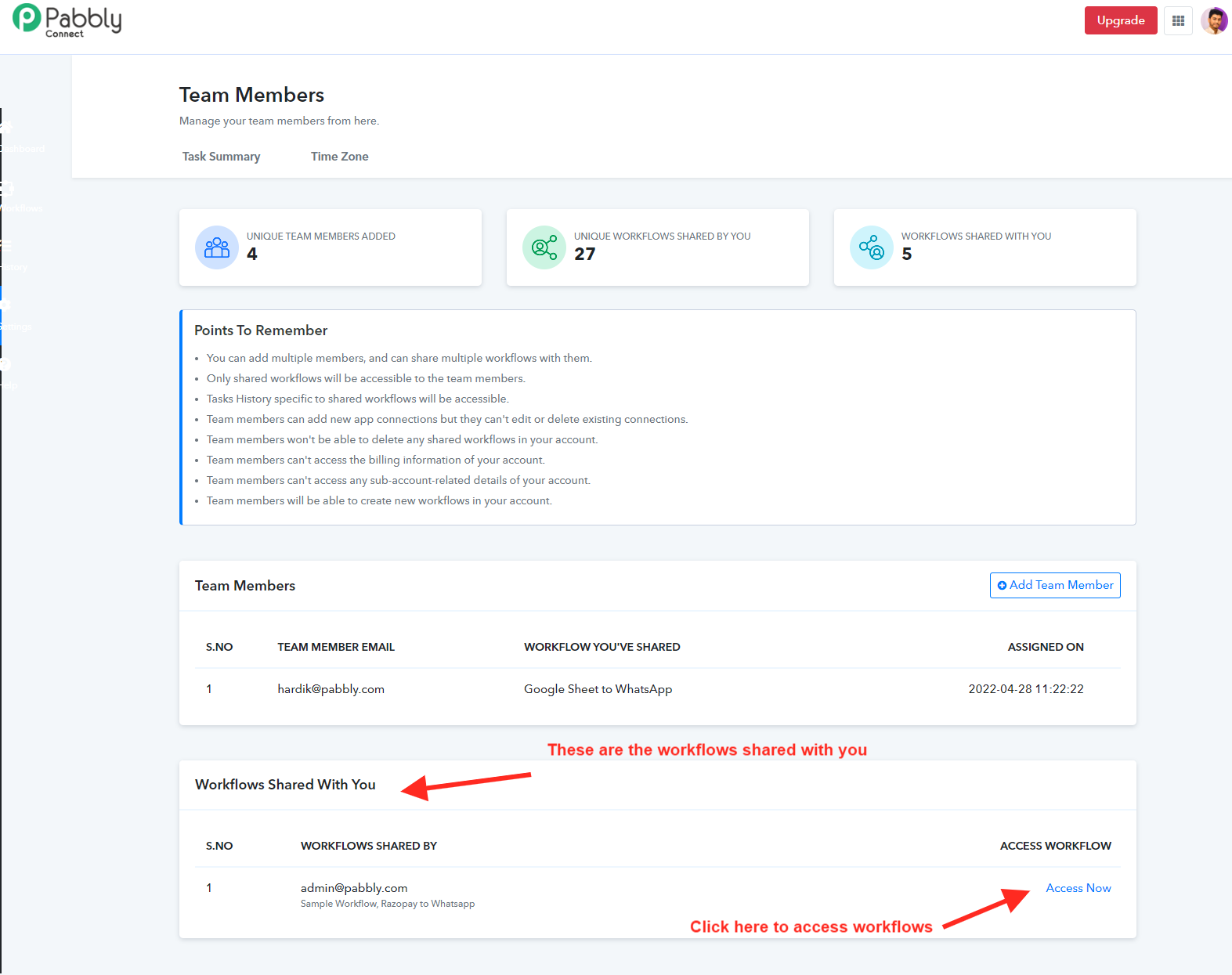Click the ASSIGNED ON column header
The image size is (1232, 975).
pyautogui.click(x=1046, y=647)
